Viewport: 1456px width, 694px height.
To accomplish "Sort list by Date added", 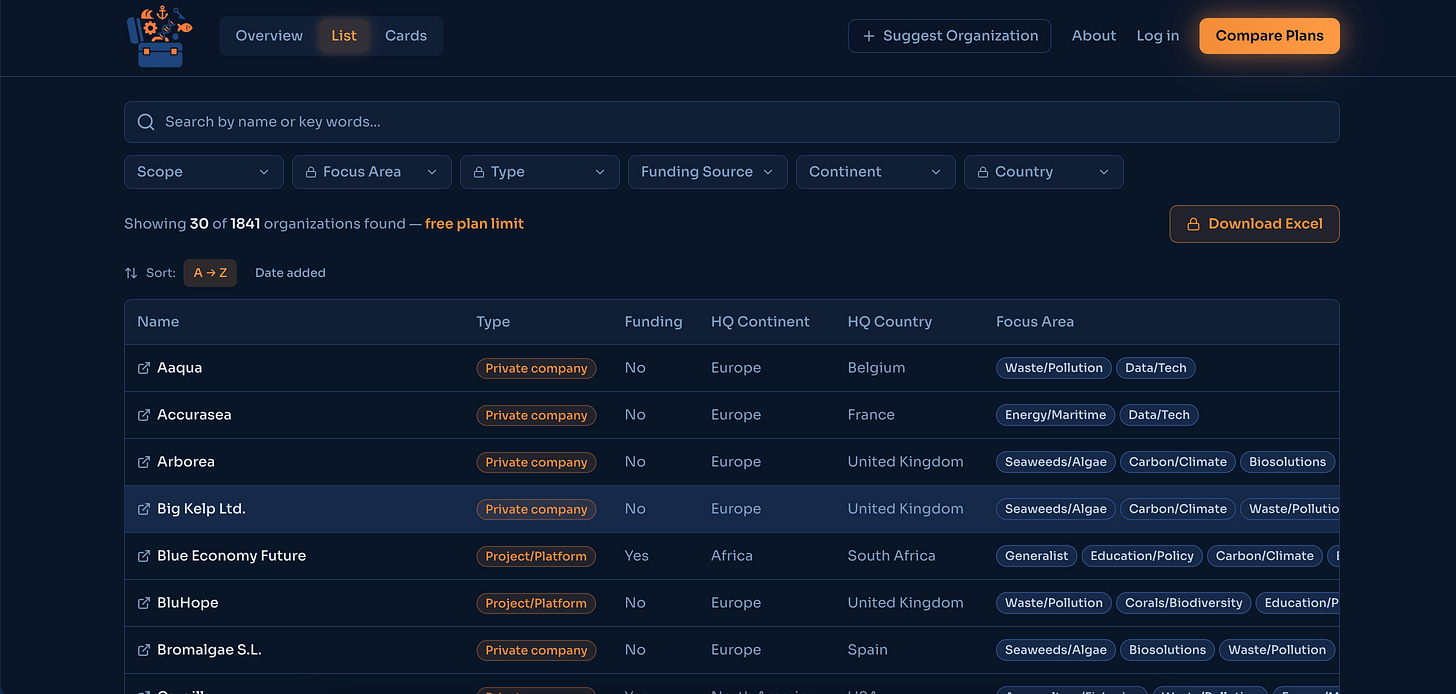I will click(290, 273).
